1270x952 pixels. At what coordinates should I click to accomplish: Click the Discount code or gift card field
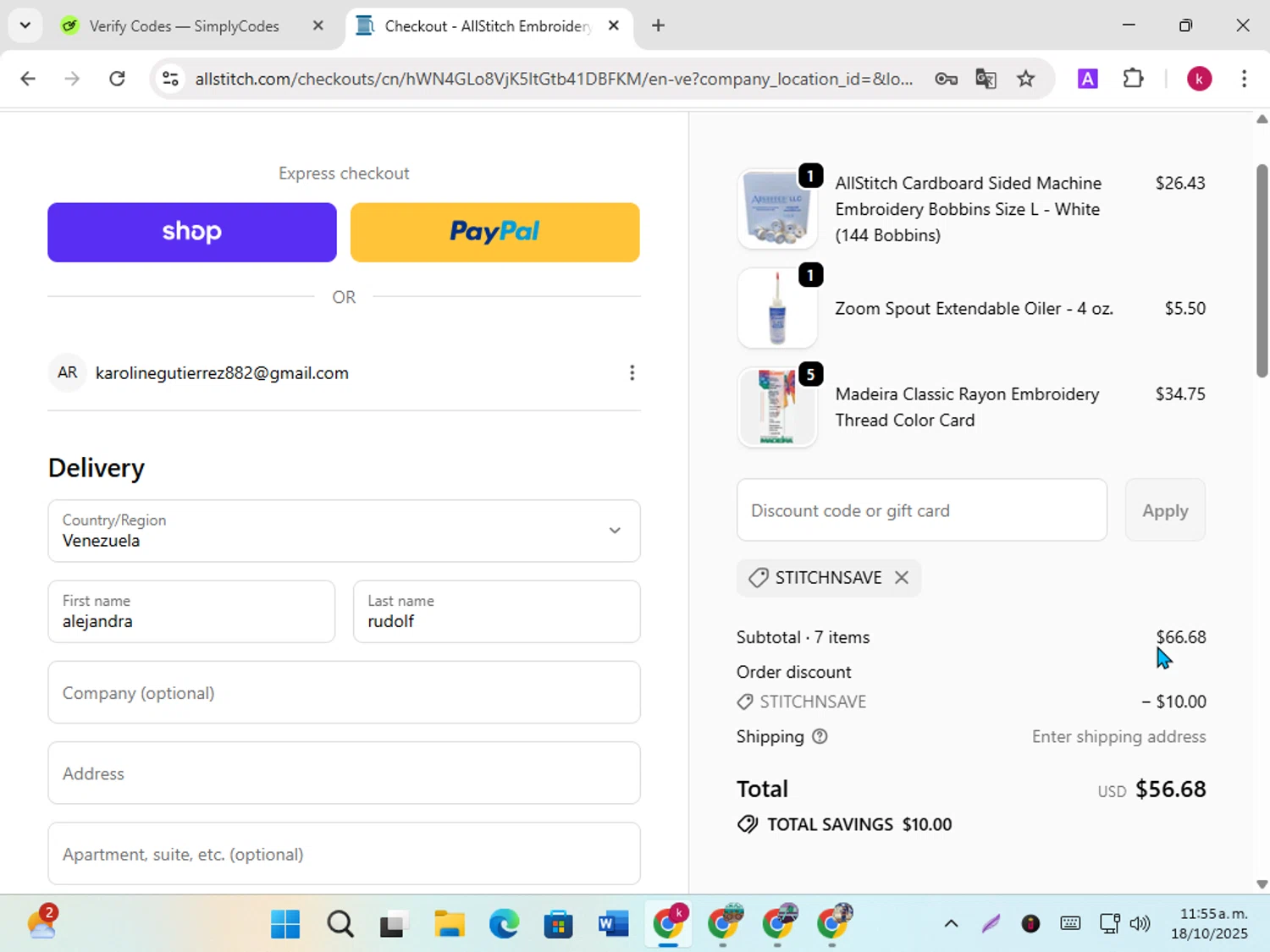(x=922, y=510)
